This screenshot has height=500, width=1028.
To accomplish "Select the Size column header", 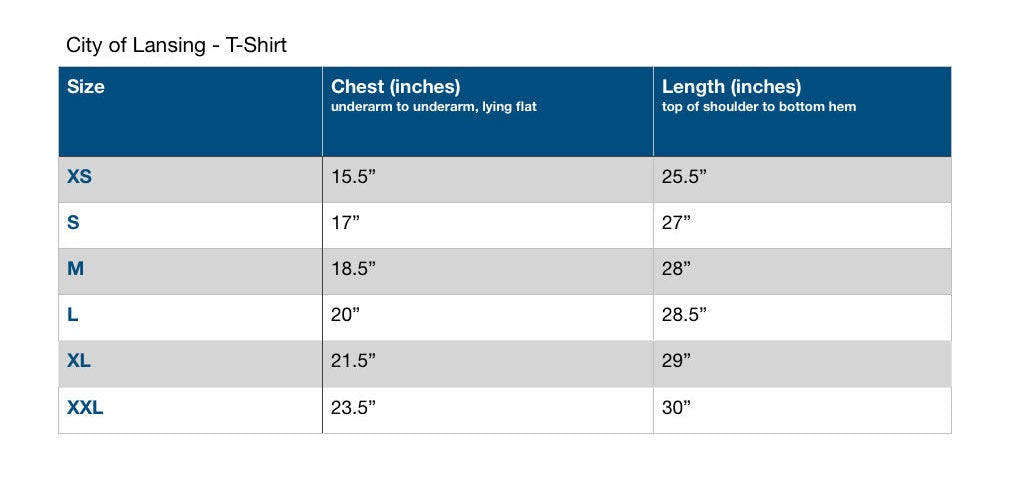I will coord(191,111).
